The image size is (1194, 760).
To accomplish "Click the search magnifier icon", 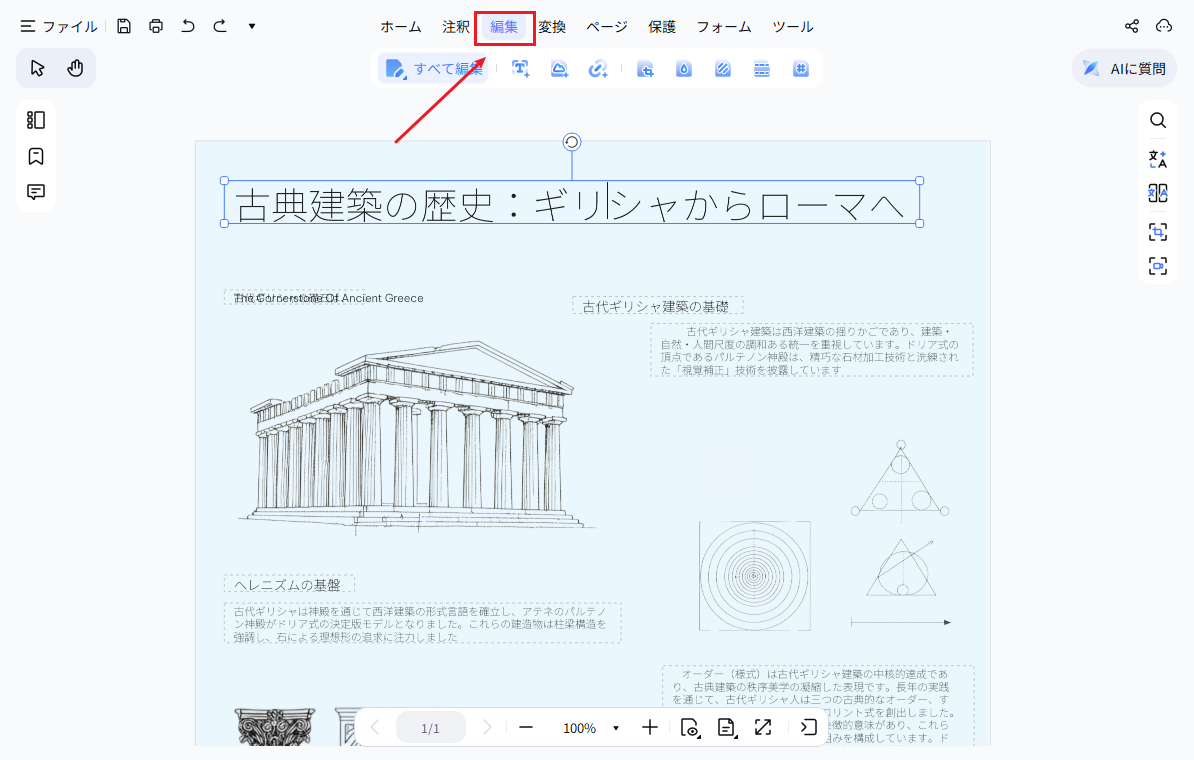I will pos(1157,120).
